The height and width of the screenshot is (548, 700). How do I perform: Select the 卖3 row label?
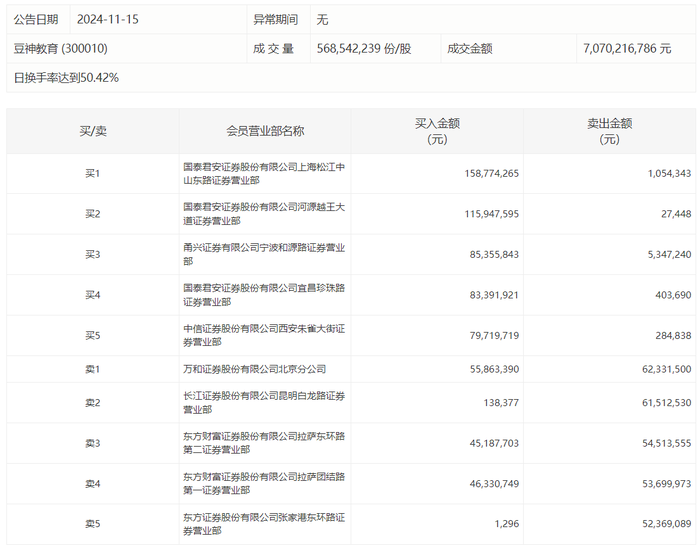[x=93, y=443]
